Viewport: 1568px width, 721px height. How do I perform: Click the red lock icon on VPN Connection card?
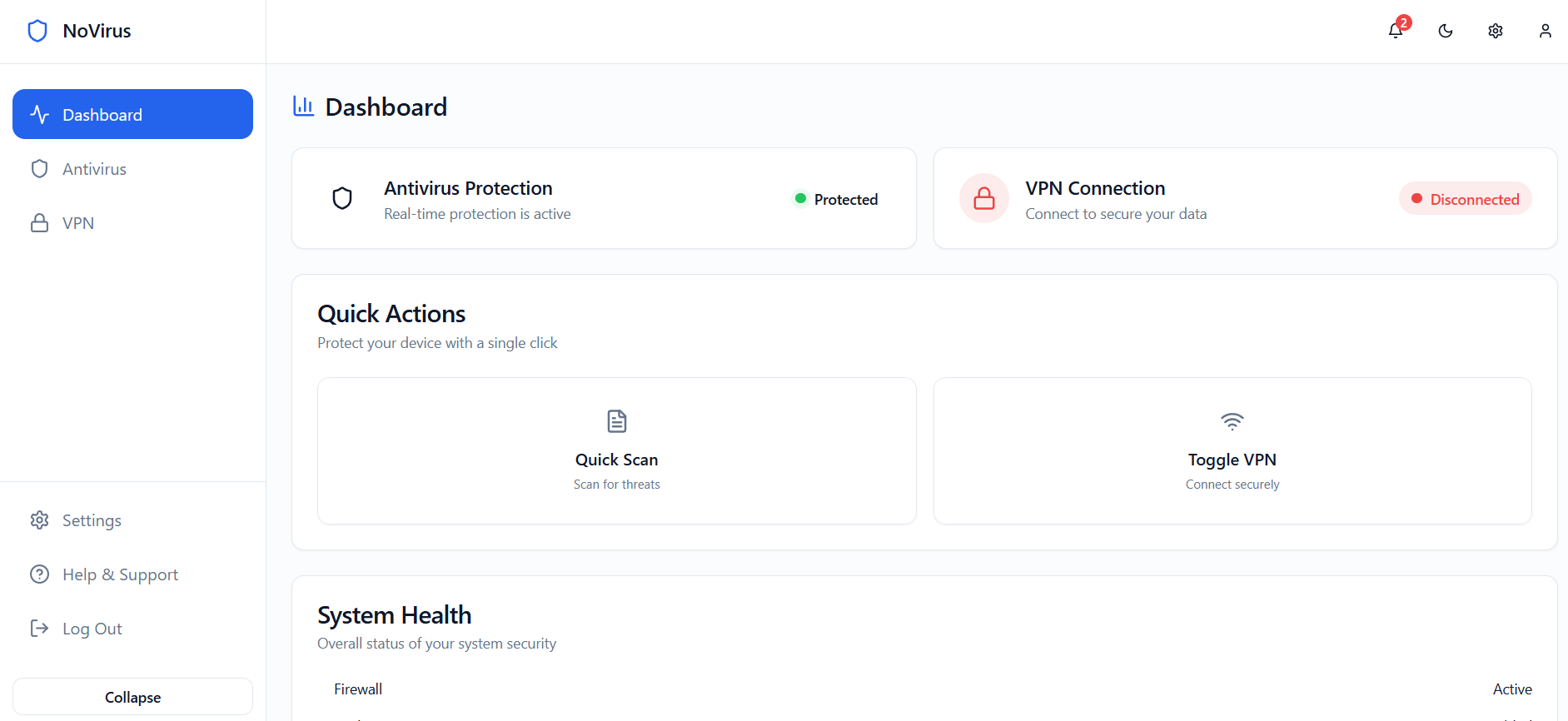tap(983, 198)
